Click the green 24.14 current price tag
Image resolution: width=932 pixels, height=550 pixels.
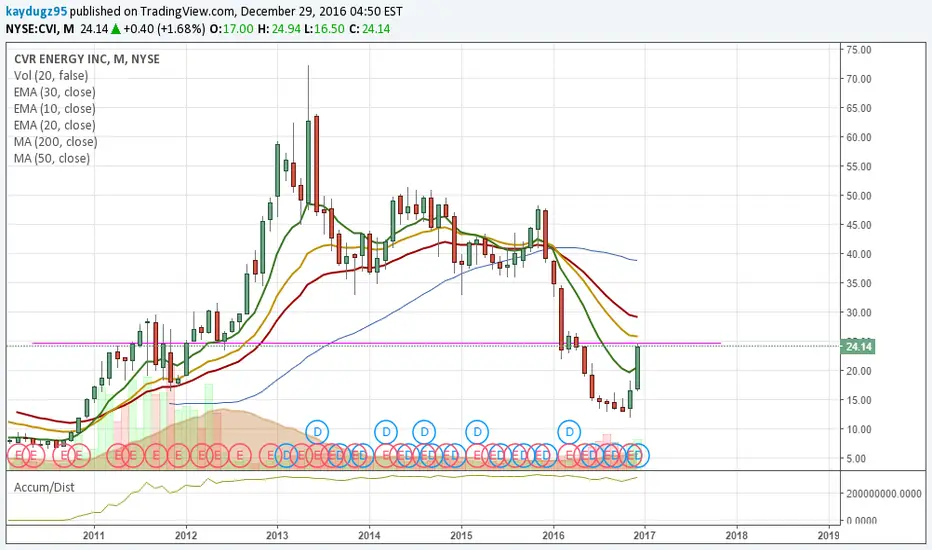pyautogui.click(x=858, y=347)
